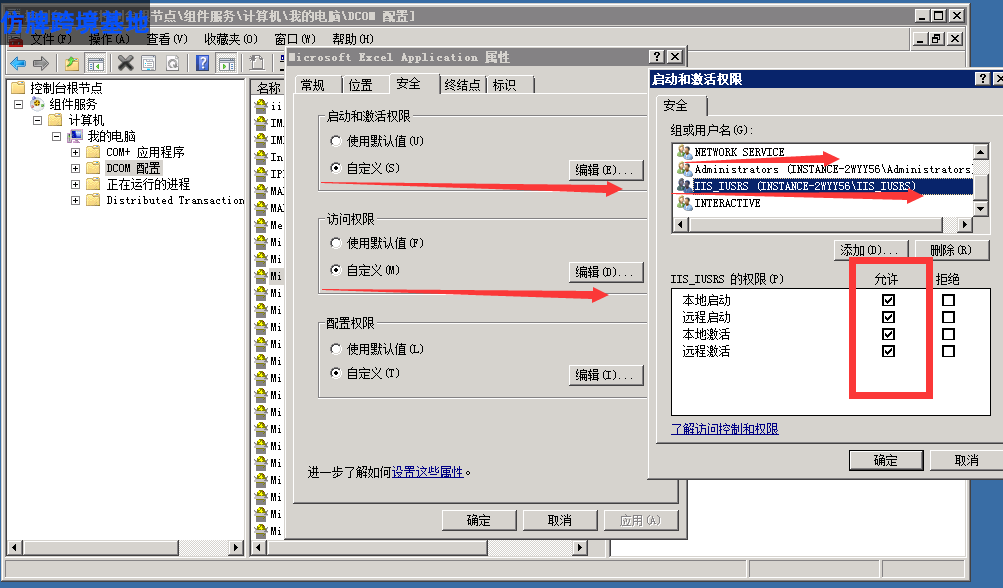
Task: Select the 计算机 folder icon in the tree
Action: (x=56, y=120)
